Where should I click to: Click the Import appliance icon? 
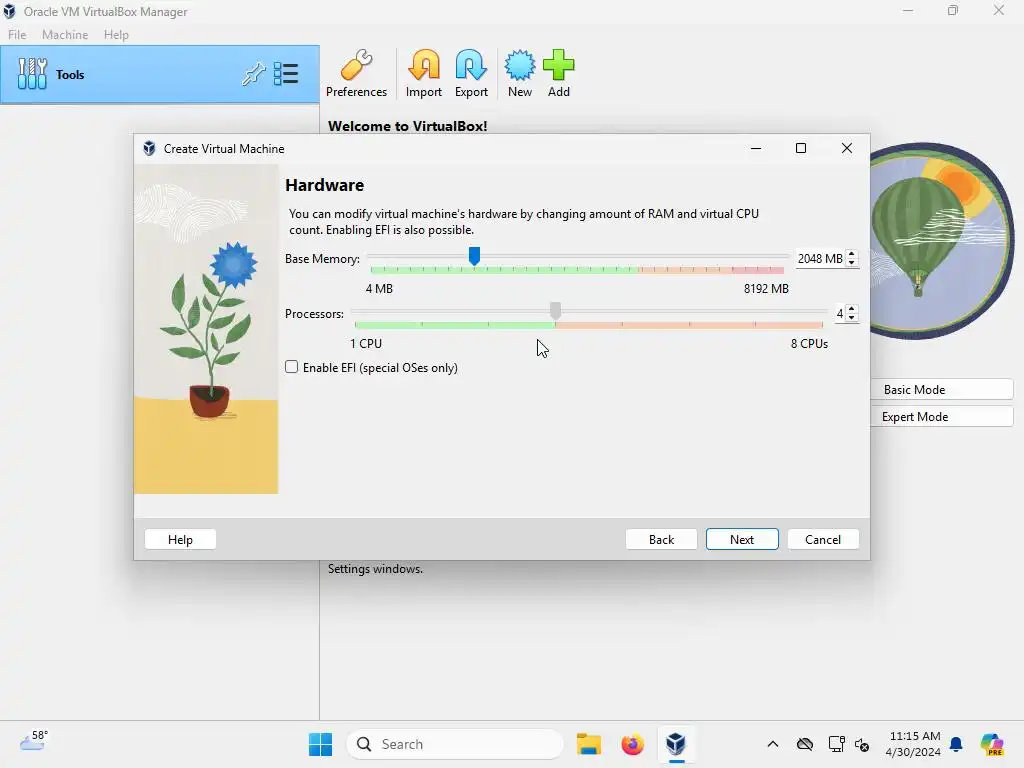tap(424, 73)
